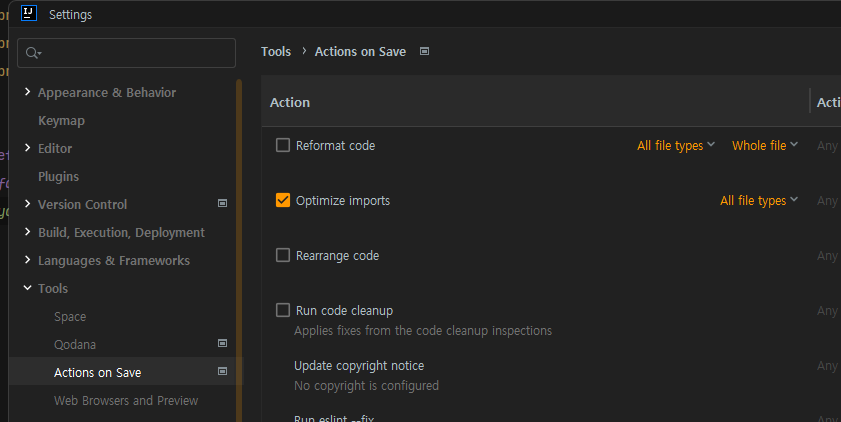The image size is (841, 422).
Task: Click project-level icon beside Actions on Save item
Action: click(x=222, y=372)
